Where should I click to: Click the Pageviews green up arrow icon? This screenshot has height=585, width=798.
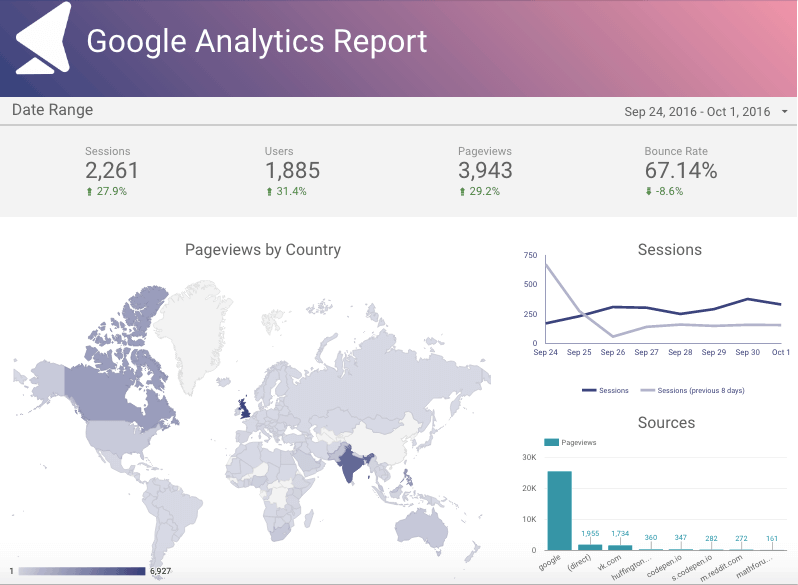(x=462, y=191)
